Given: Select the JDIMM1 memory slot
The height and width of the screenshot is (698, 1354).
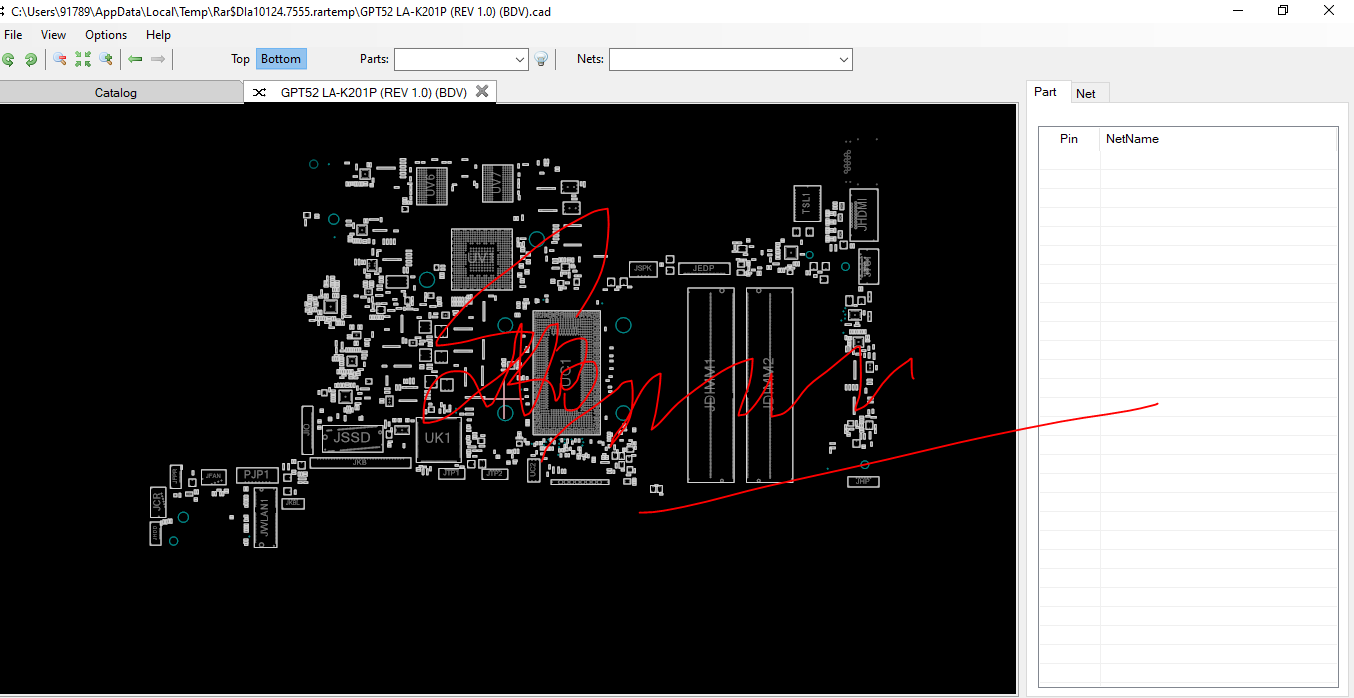Looking at the screenshot, I should 711,385.
